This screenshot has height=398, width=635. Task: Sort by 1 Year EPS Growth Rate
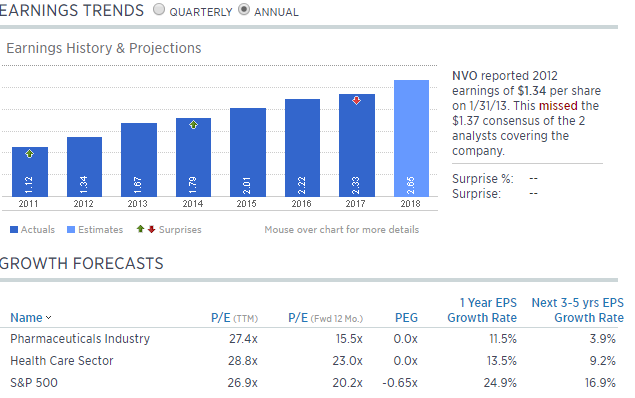pyautogui.click(x=482, y=310)
